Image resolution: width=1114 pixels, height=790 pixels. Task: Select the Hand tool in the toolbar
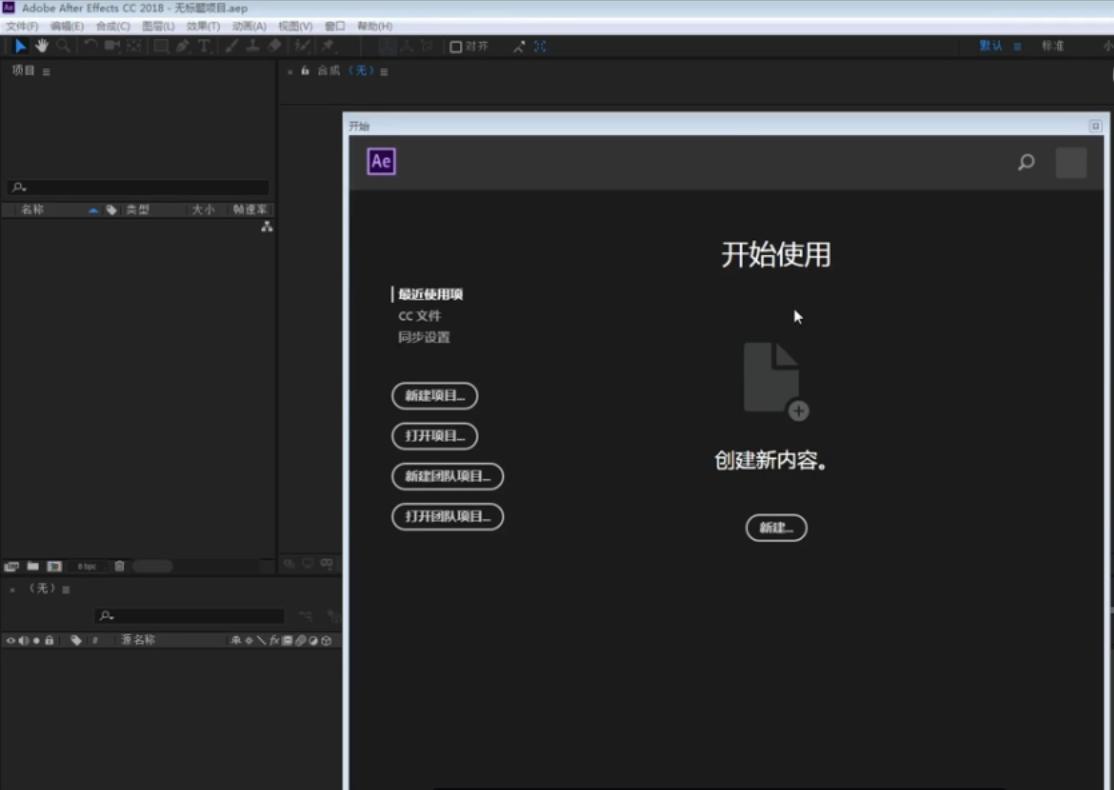41,46
